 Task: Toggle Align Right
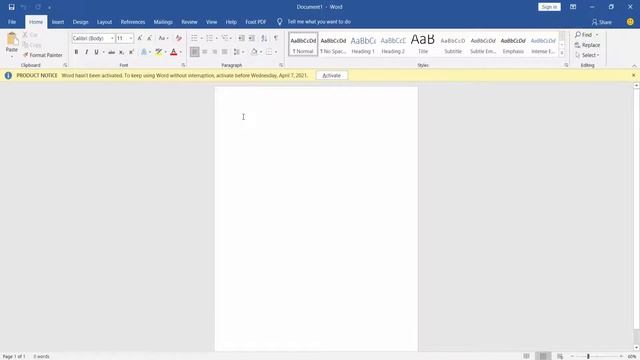pos(215,52)
